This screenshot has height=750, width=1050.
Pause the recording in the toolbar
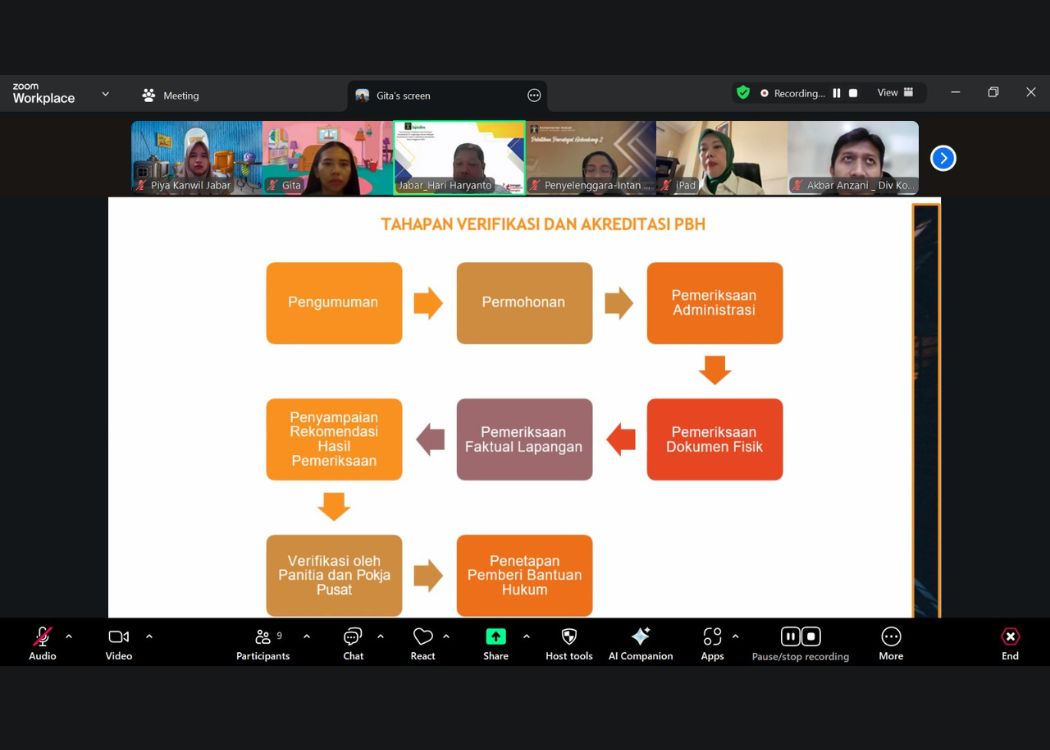790,636
